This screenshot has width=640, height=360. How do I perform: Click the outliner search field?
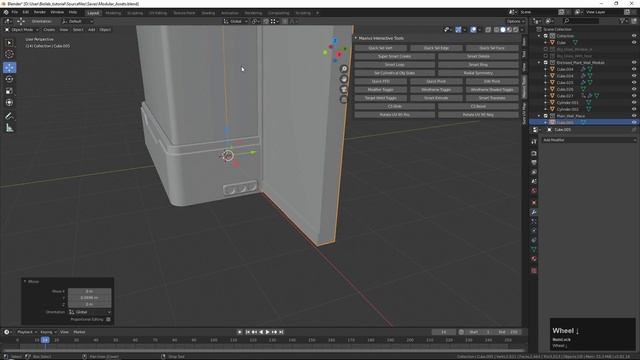[x=581, y=21]
